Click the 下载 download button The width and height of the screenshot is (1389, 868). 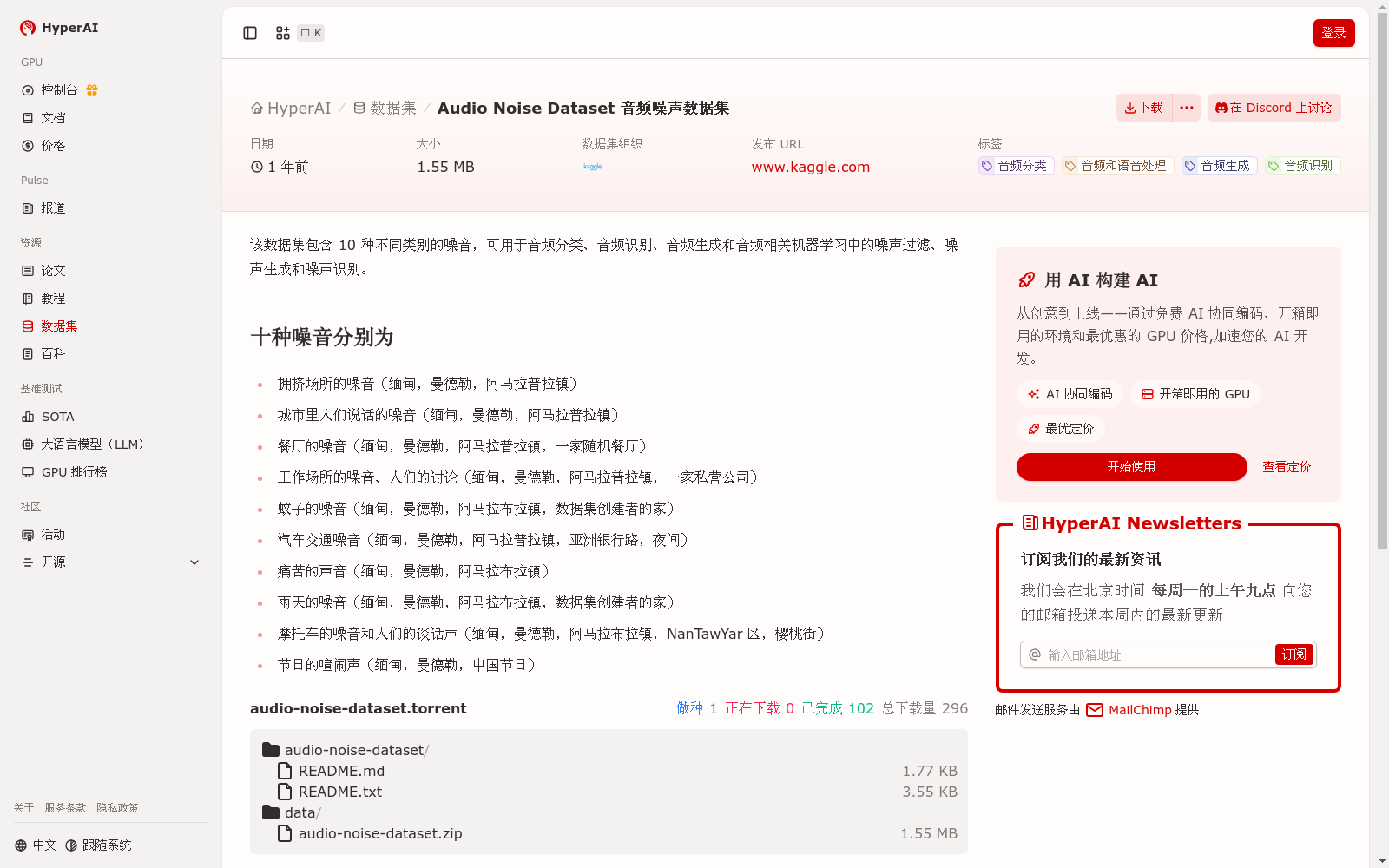tap(1143, 108)
